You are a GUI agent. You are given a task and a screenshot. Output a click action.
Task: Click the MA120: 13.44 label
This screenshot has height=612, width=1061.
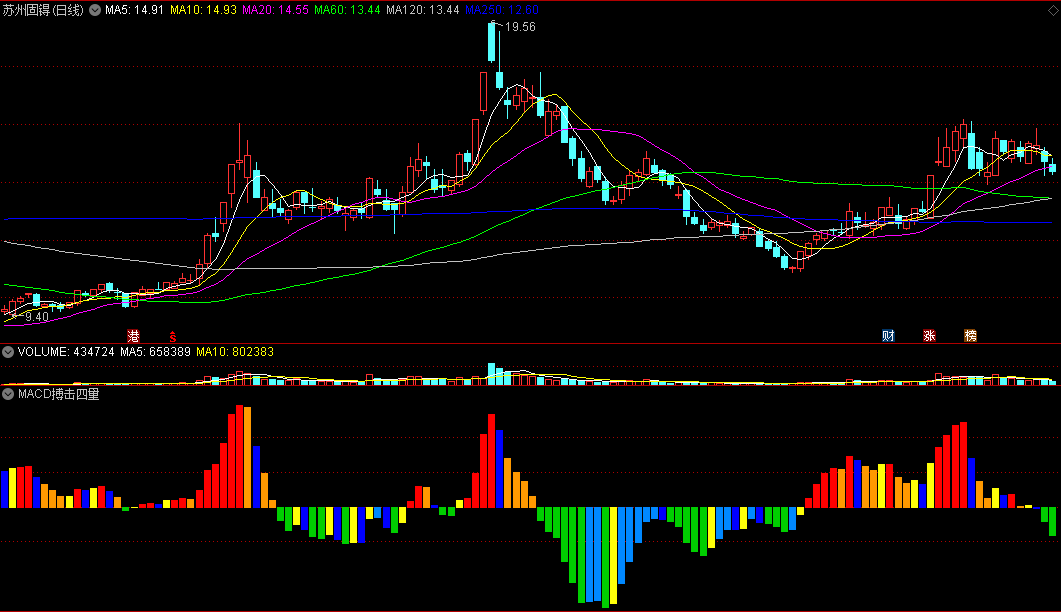[423, 10]
